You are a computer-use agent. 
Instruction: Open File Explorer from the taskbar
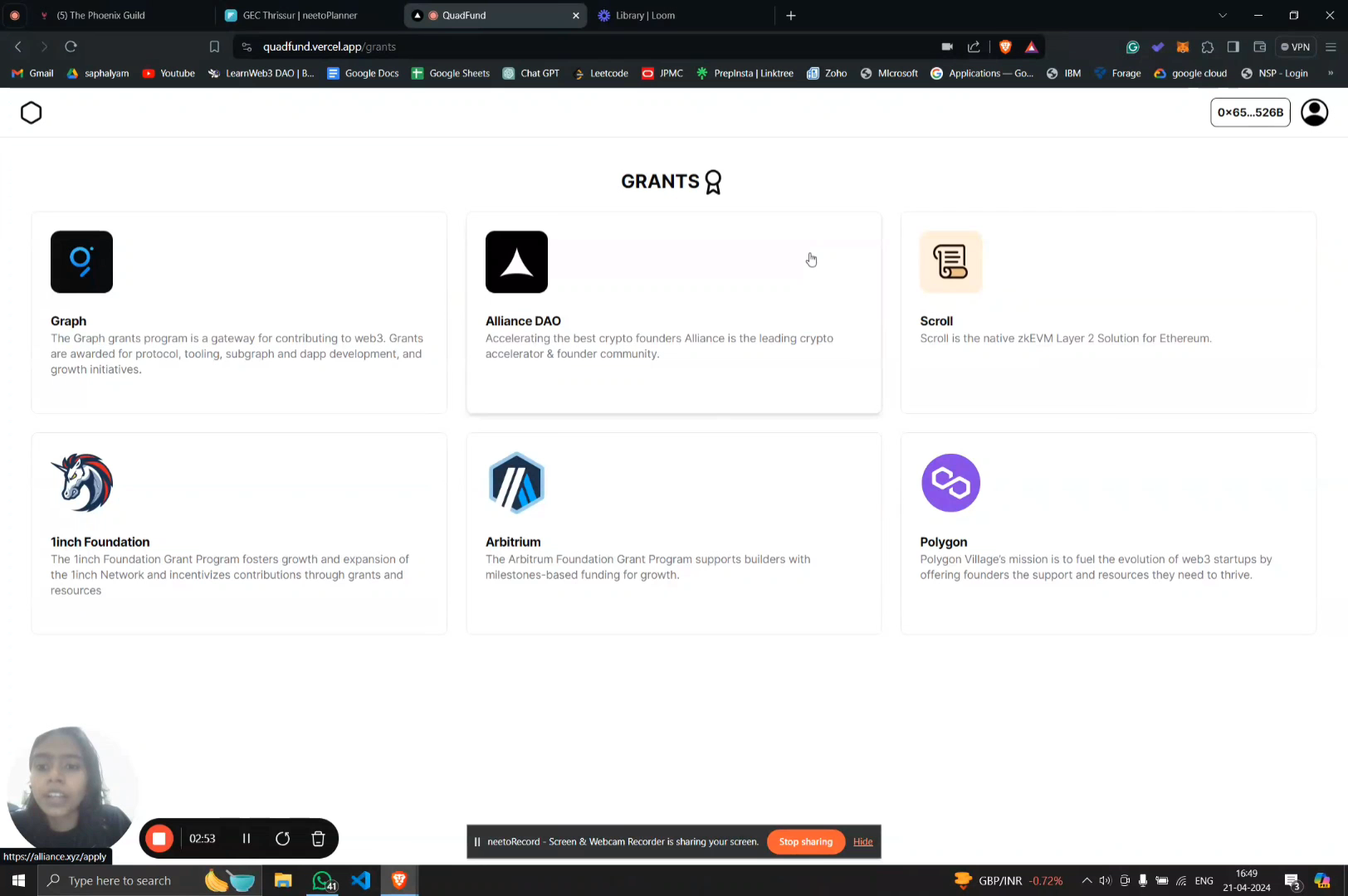[283, 880]
